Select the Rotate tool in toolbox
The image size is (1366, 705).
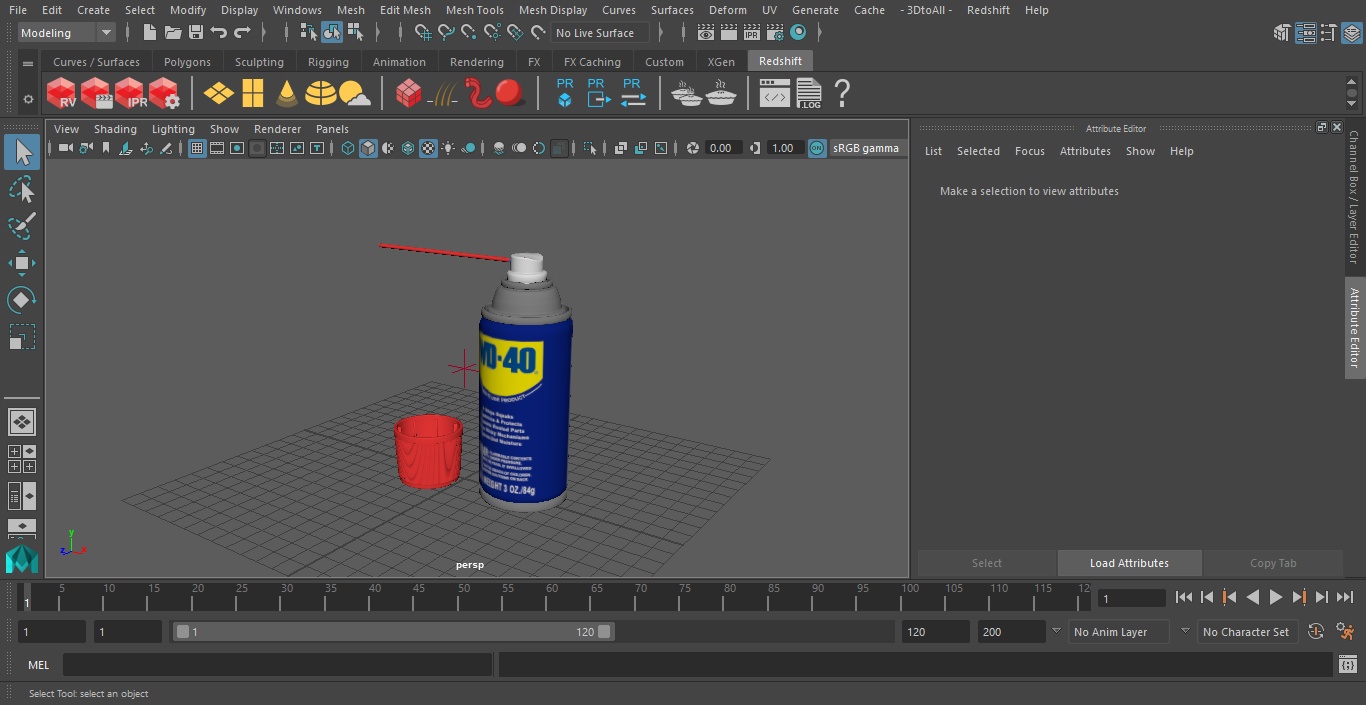click(22, 299)
